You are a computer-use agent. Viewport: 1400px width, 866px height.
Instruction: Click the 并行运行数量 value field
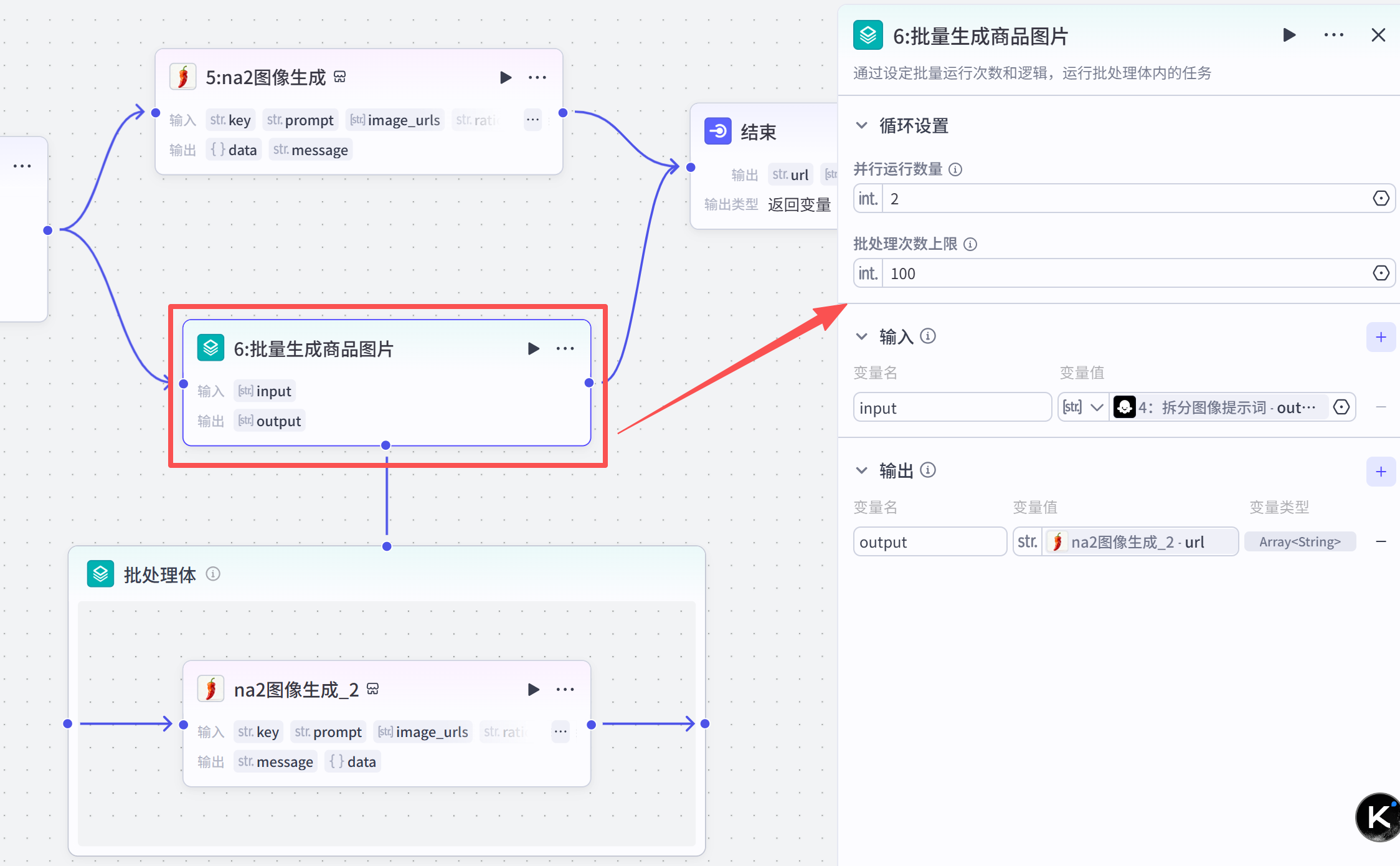click(1121, 199)
